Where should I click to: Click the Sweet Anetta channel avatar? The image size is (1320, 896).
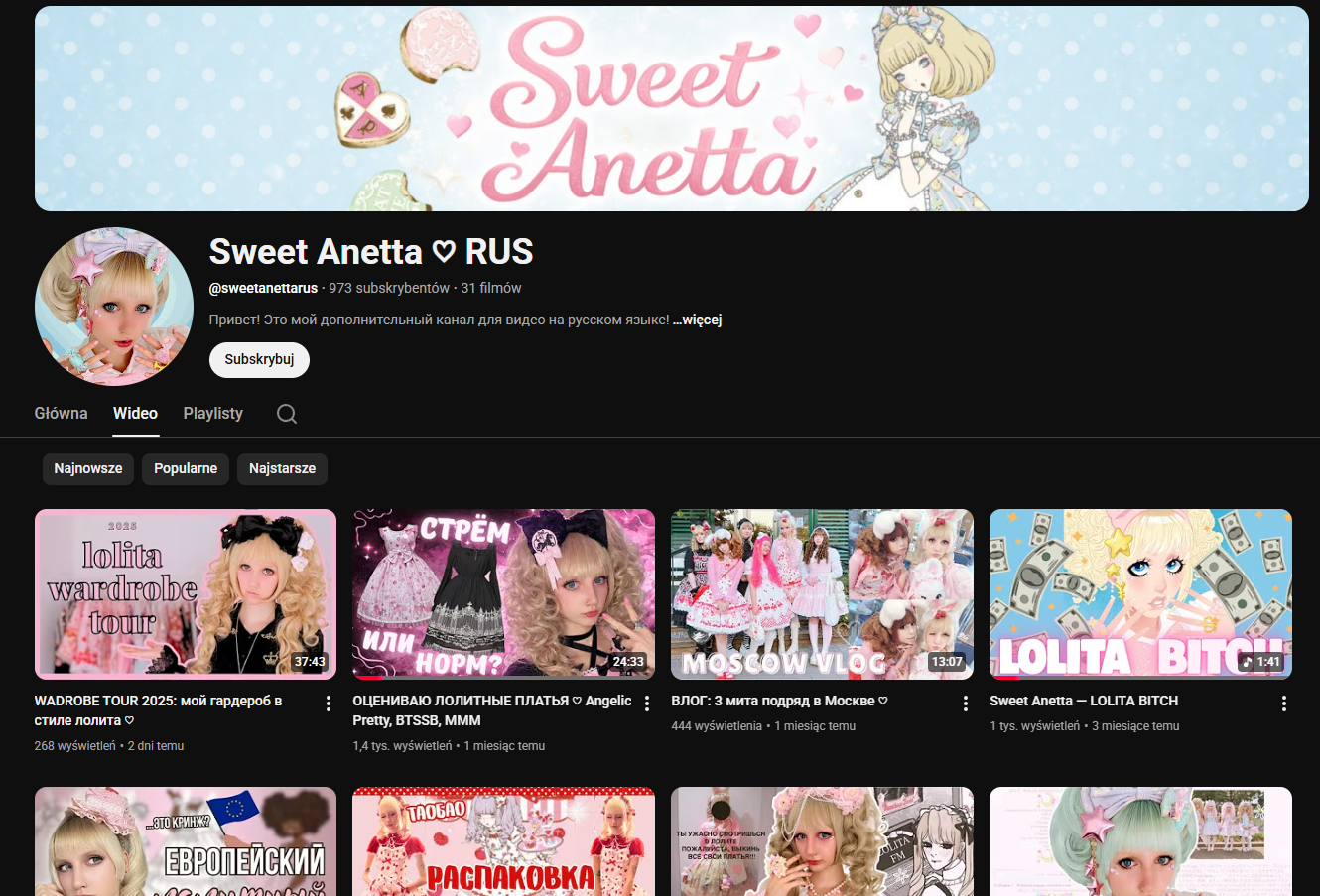[114, 307]
